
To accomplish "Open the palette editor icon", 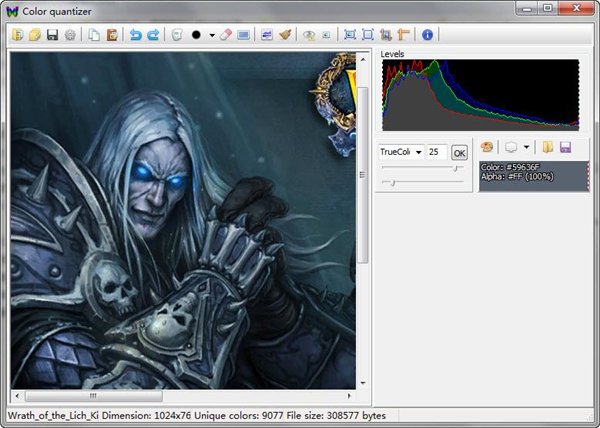I will point(487,148).
